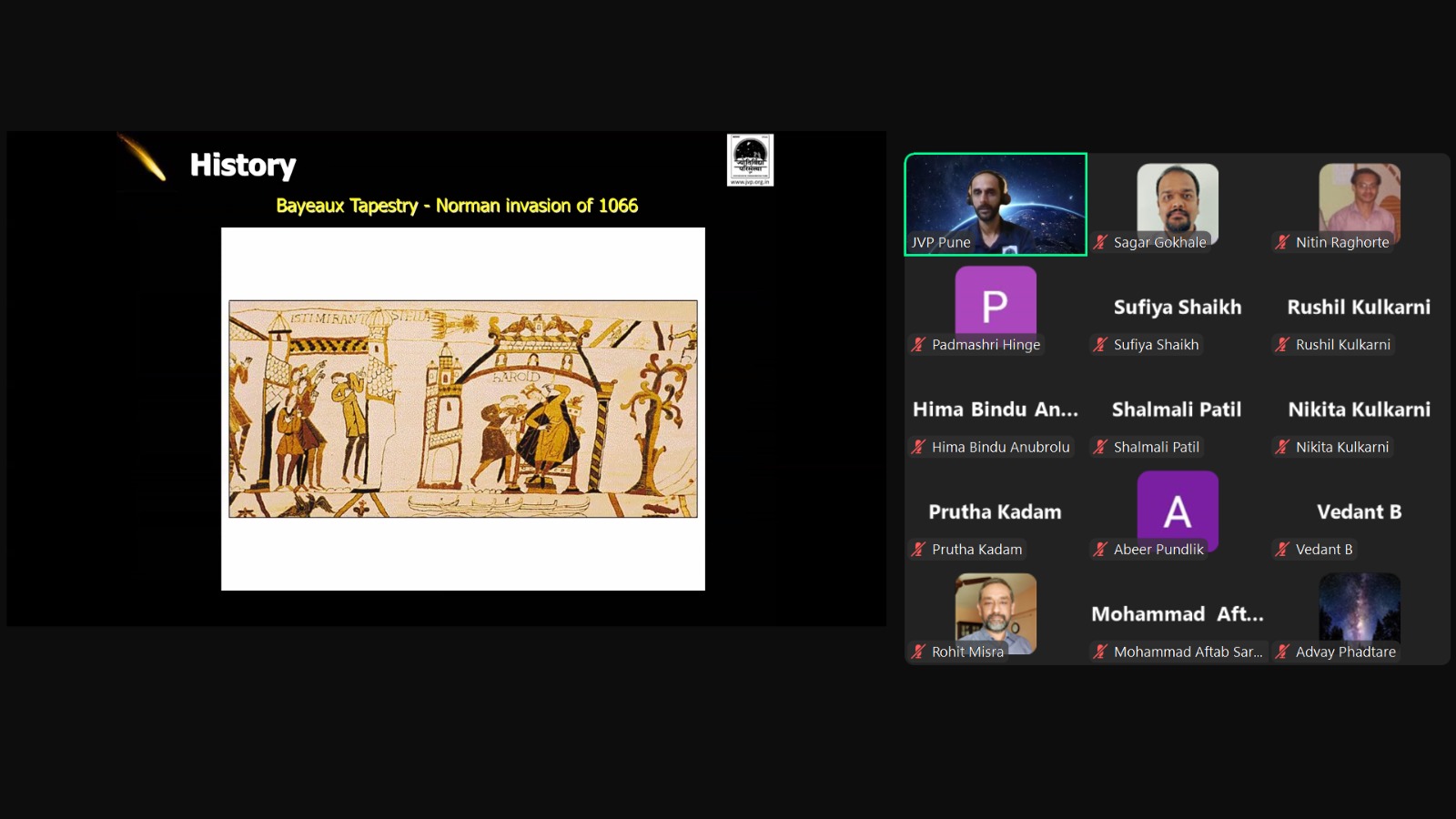Click muted mic icon beside Mohammad Aftab Sar...
Image resolution: width=1456 pixels, height=819 pixels.
(1100, 652)
